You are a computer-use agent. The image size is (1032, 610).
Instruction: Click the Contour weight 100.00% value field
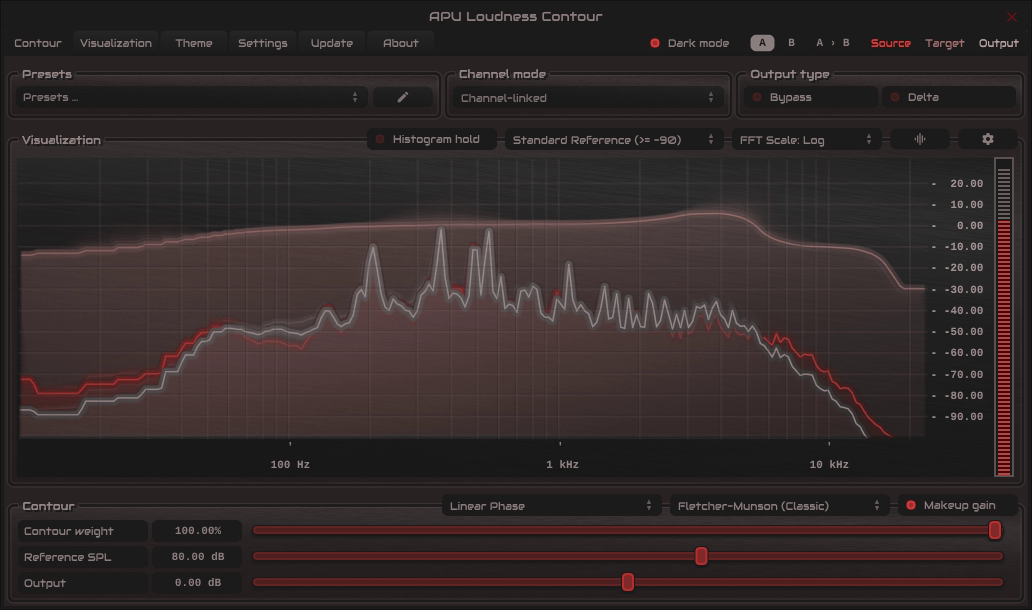coord(197,530)
